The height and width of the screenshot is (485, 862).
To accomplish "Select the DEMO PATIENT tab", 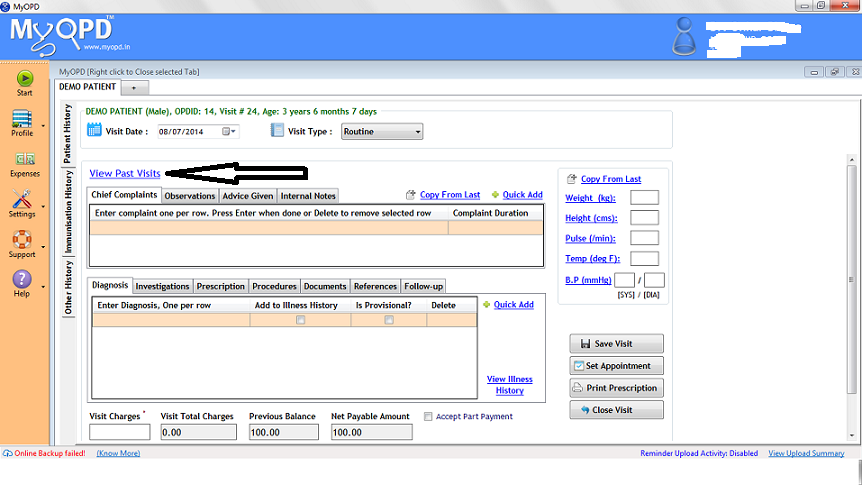I will (87, 87).
